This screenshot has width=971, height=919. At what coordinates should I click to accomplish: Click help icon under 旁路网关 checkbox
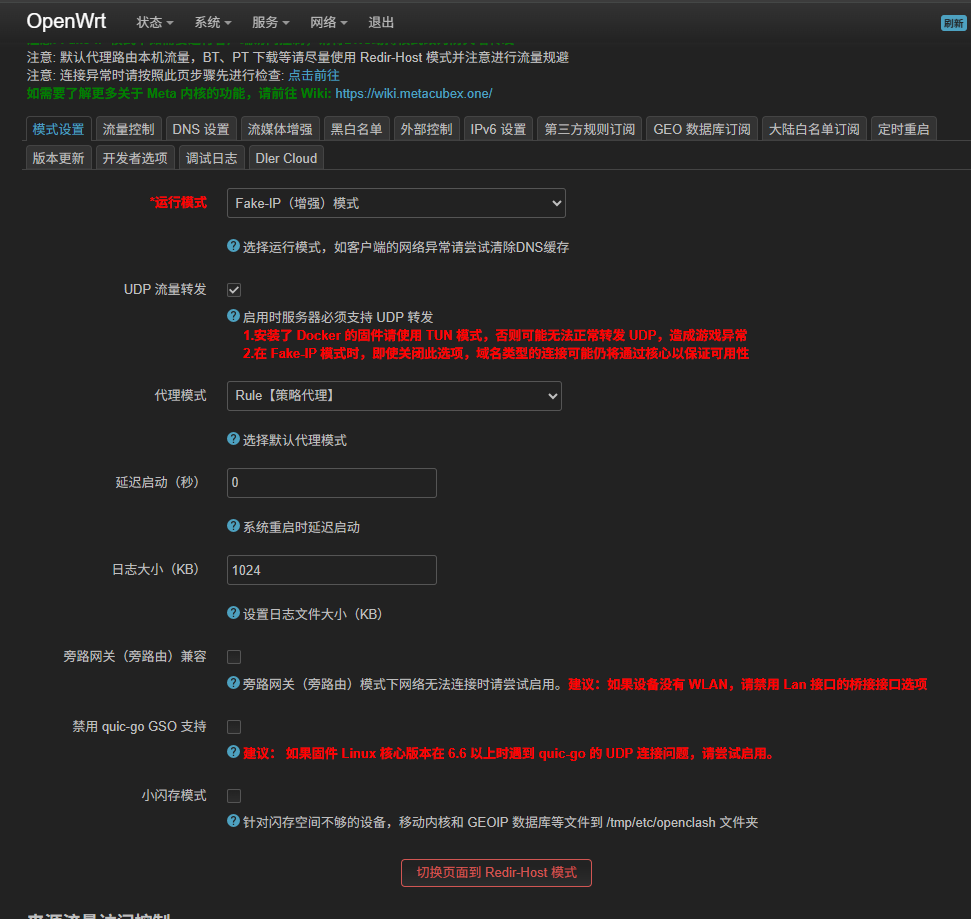pos(233,683)
